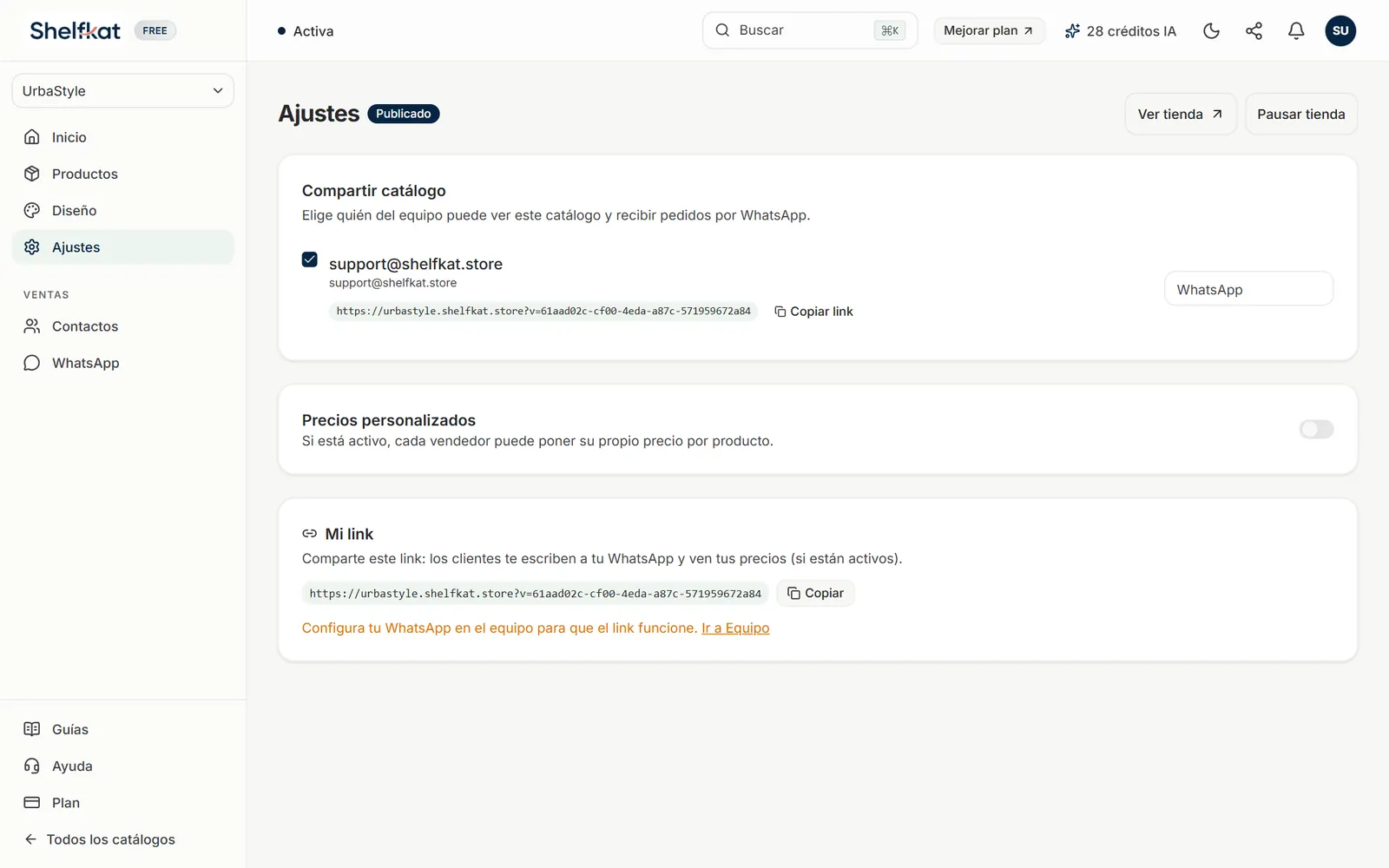The height and width of the screenshot is (868, 1389).
Task: Expand the UrbaStyle catalog dropdown
Action: (x=122, y=91)
